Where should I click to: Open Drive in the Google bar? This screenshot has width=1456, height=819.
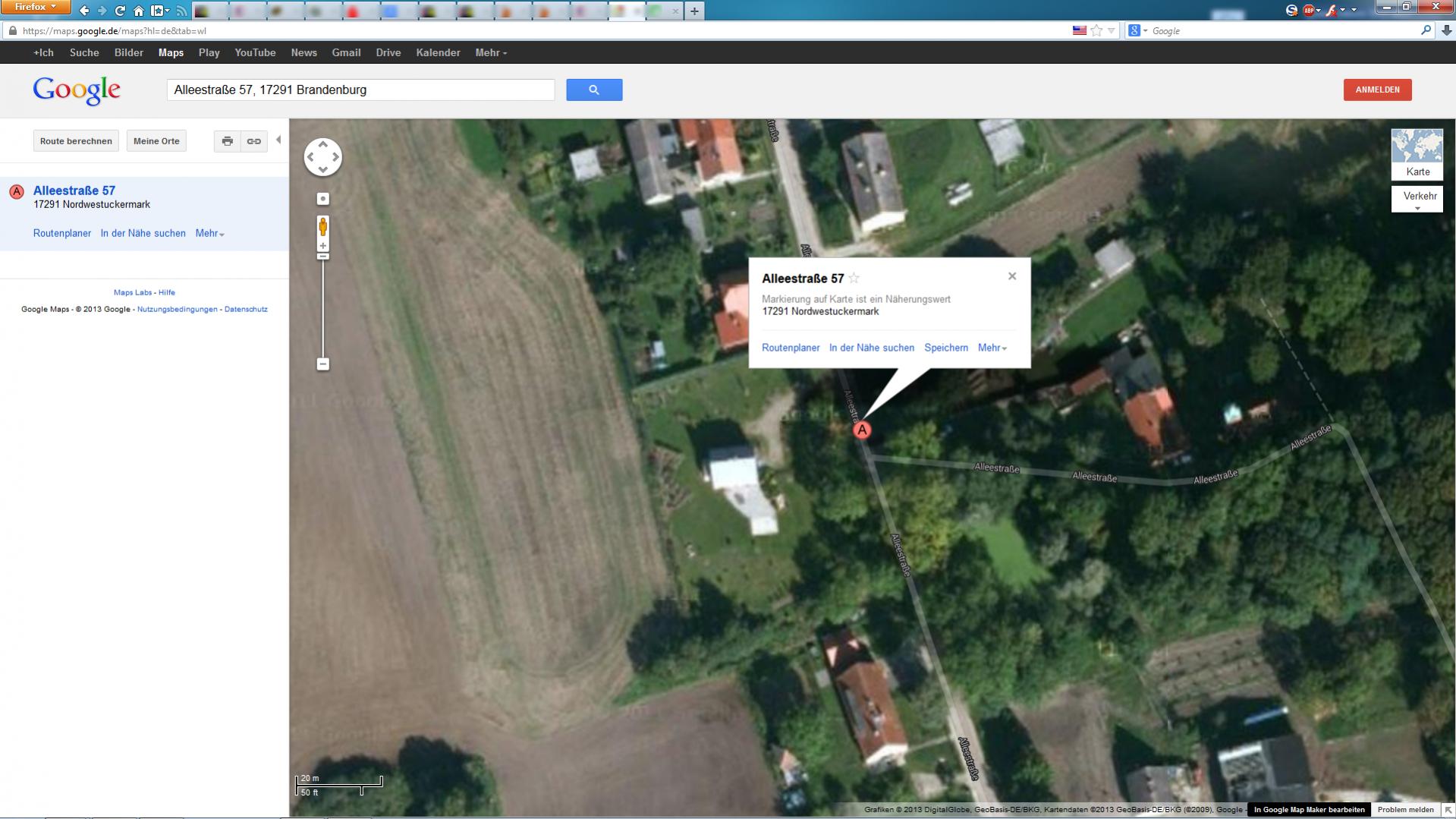click(x=388, y=52)
